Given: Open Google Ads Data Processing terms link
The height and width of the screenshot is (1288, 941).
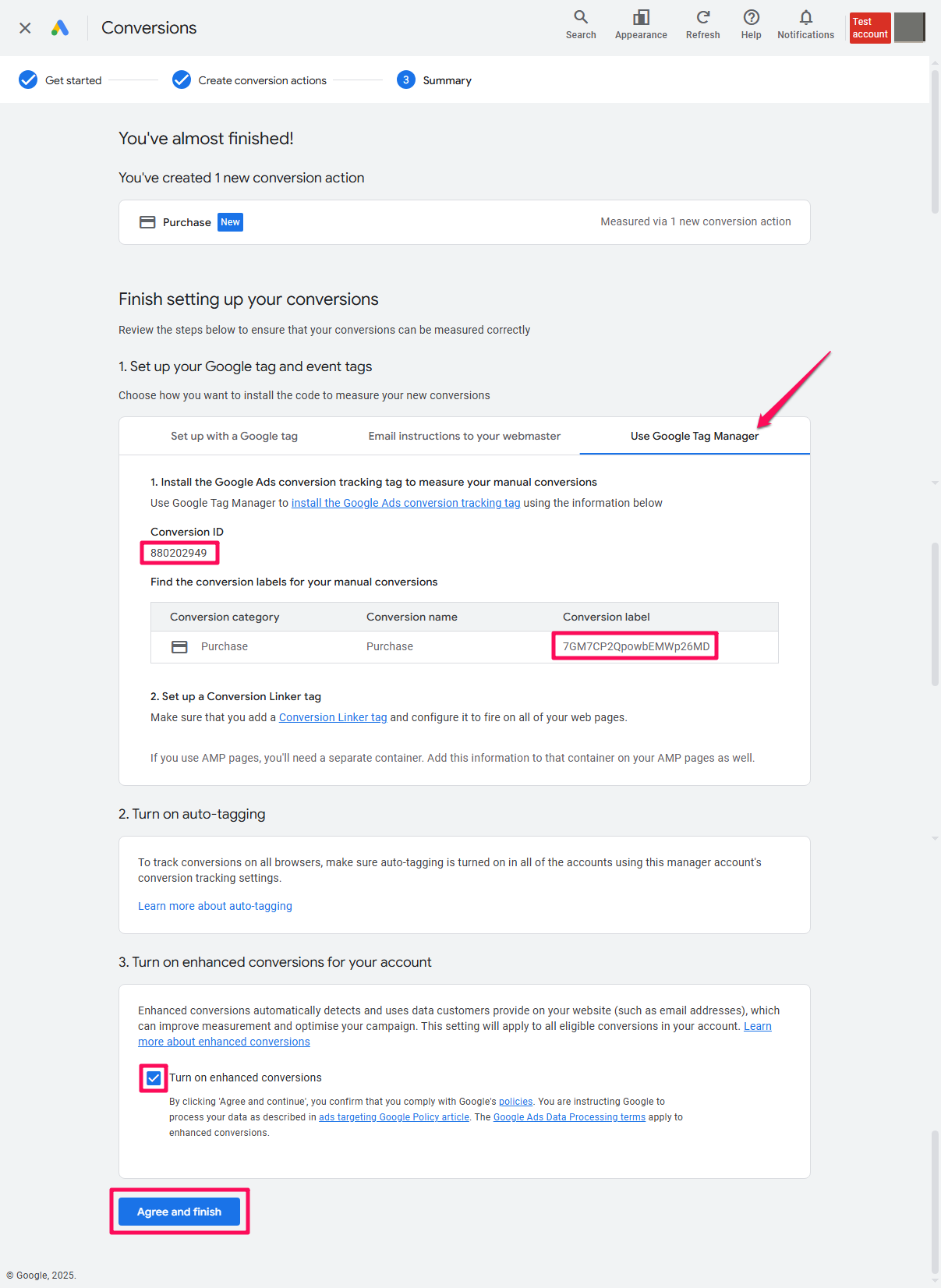Looking at the screenshot, I should tap(569, 1117).
